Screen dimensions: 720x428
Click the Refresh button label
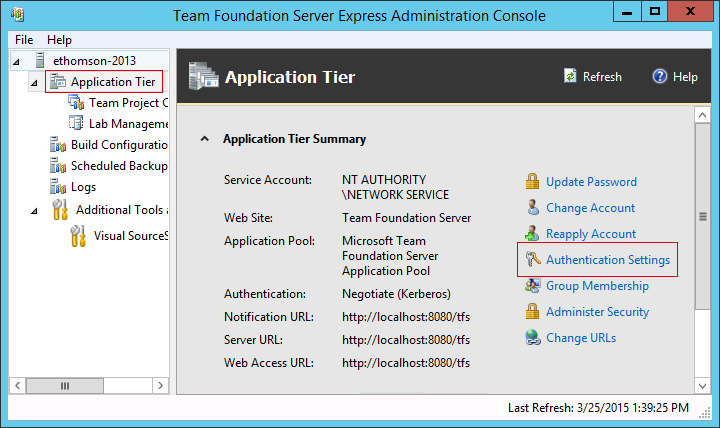602,77
